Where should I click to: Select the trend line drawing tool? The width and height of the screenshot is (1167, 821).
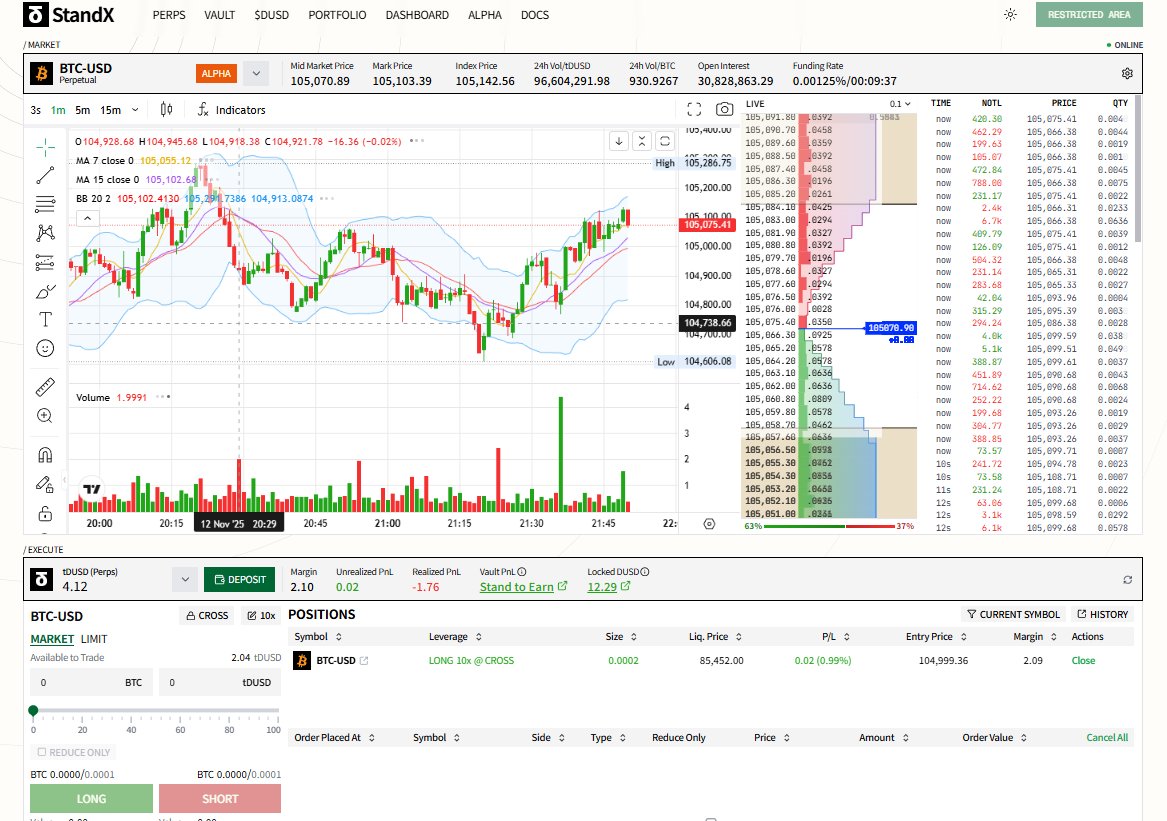(x=45, y=176)
